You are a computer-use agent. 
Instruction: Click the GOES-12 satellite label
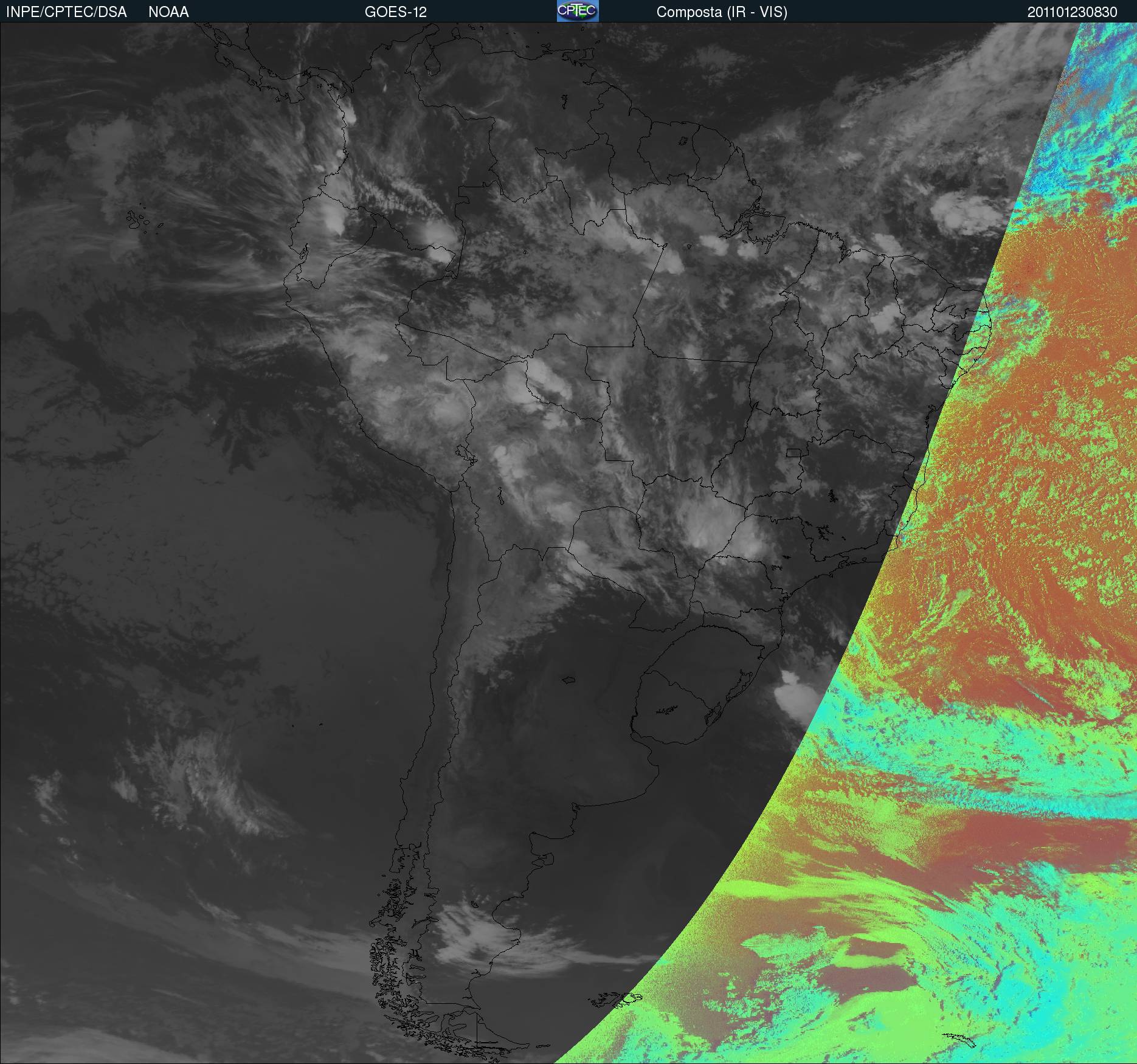pyautogui.click(x=396, y=12)
